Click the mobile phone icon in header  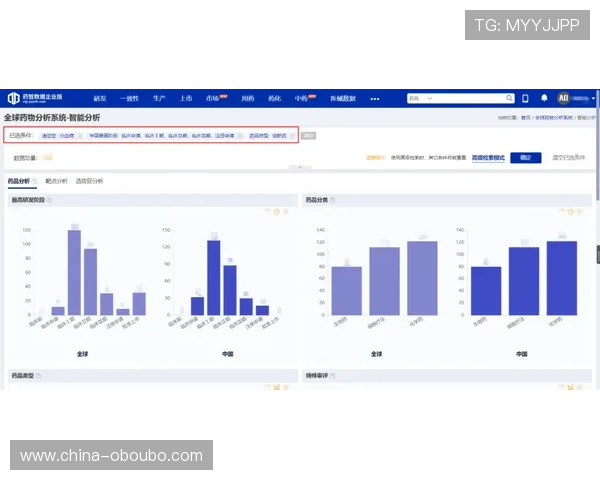(x=525, y=98)
